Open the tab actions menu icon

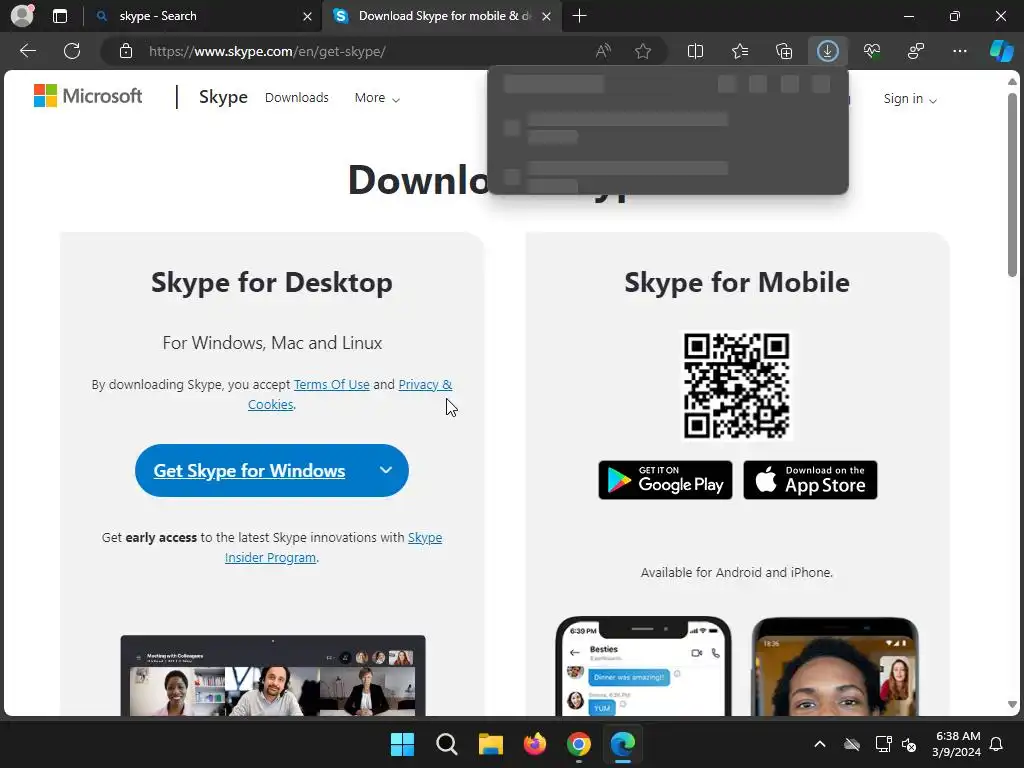coord(60,16)
